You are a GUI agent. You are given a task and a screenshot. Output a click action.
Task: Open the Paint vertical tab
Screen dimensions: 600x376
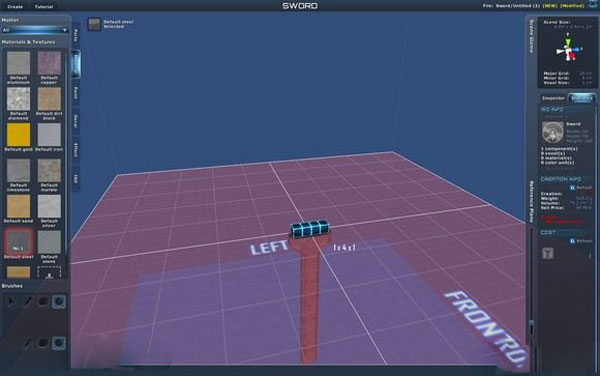click(x=76, y=93)
